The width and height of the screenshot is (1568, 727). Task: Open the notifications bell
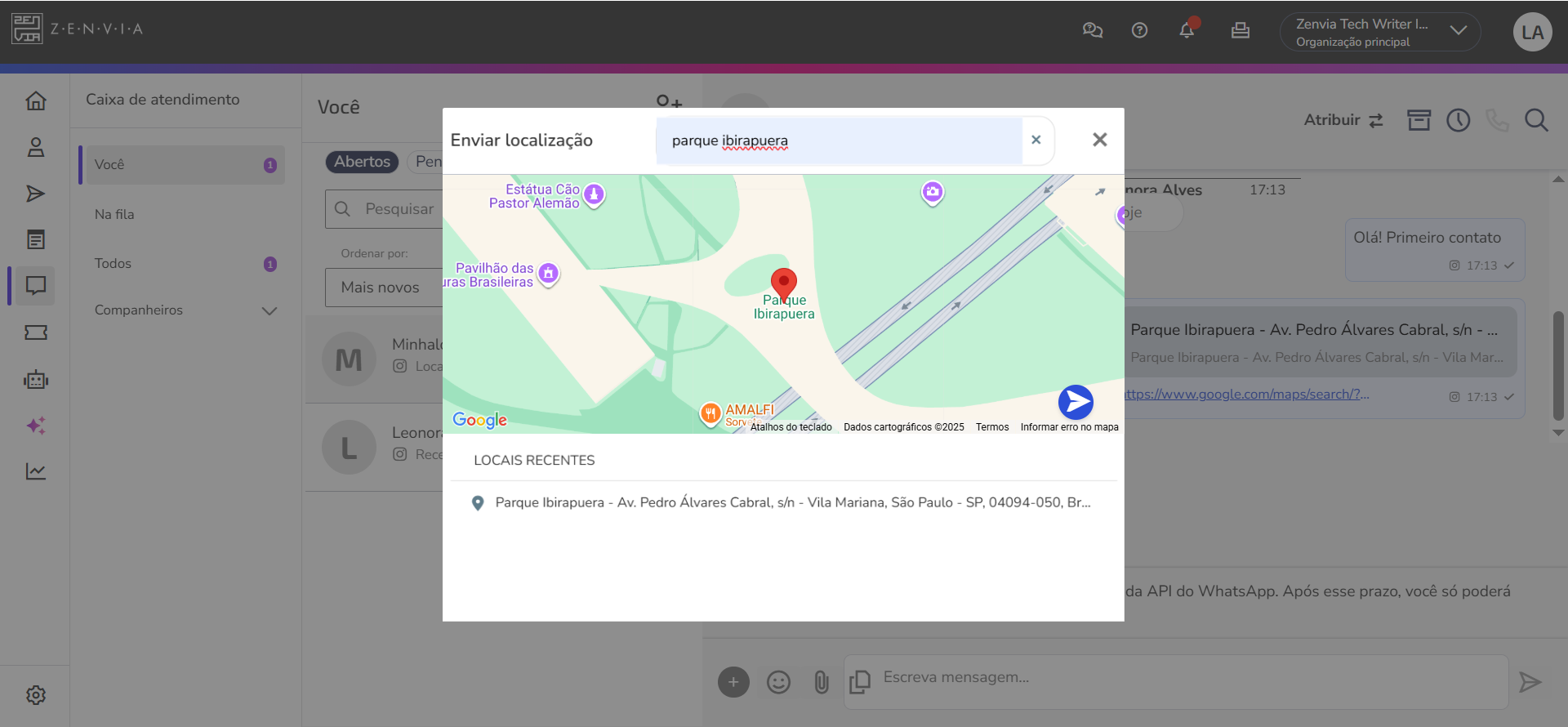1187,29
